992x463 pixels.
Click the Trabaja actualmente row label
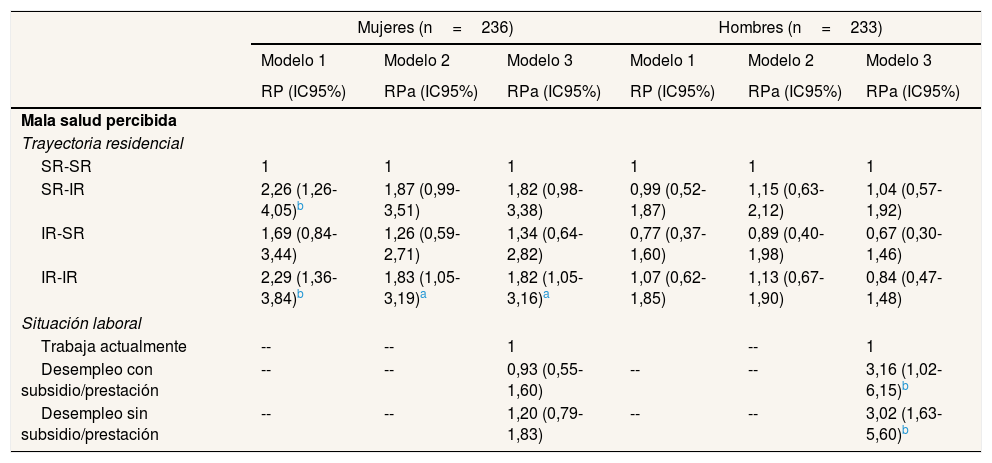coord(114,346)
